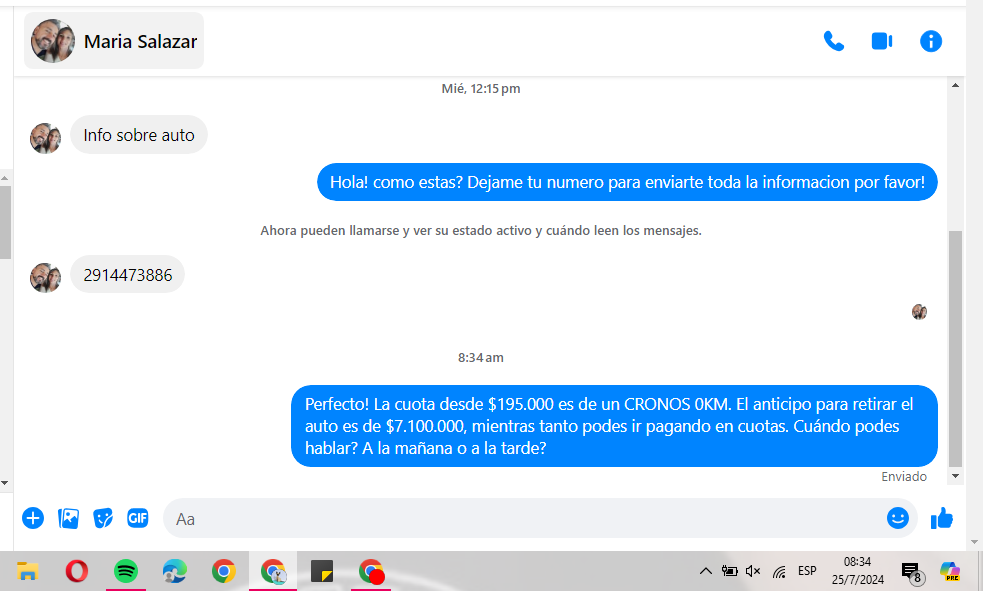Open Maria Salazar profile header

coord(114,41)
